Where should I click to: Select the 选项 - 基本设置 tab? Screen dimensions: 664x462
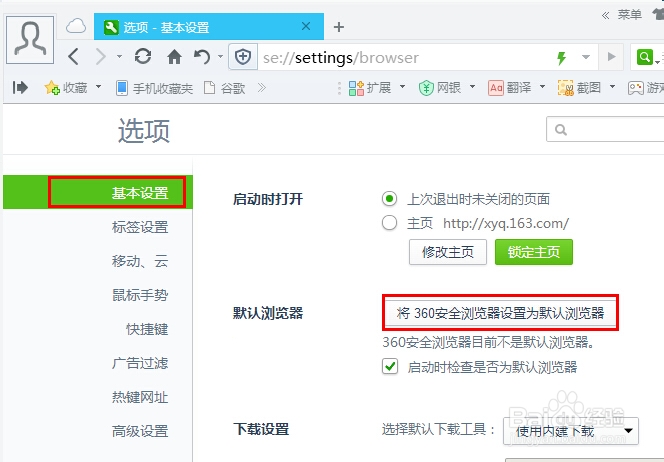(x=209, y=27)
